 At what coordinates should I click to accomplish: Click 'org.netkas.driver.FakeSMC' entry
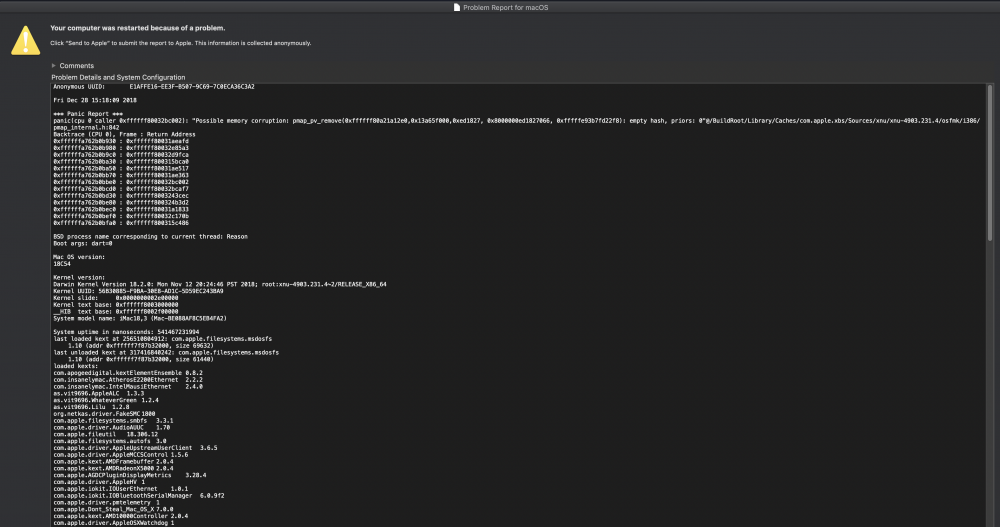coord(104,414)
